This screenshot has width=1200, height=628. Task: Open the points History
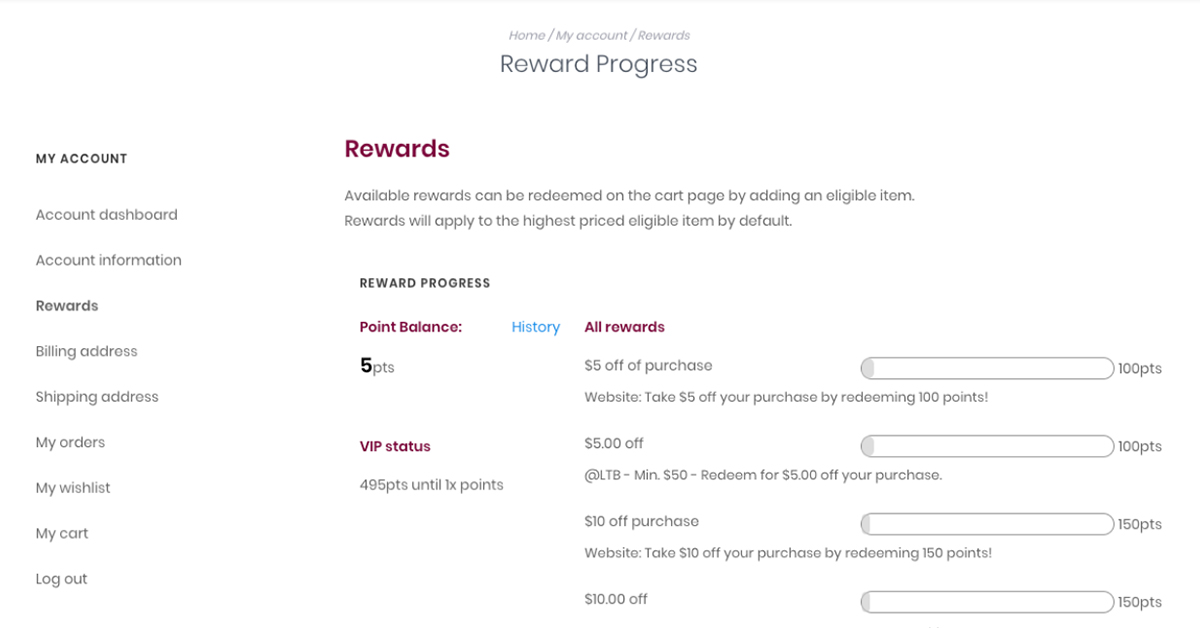(535, 327)
